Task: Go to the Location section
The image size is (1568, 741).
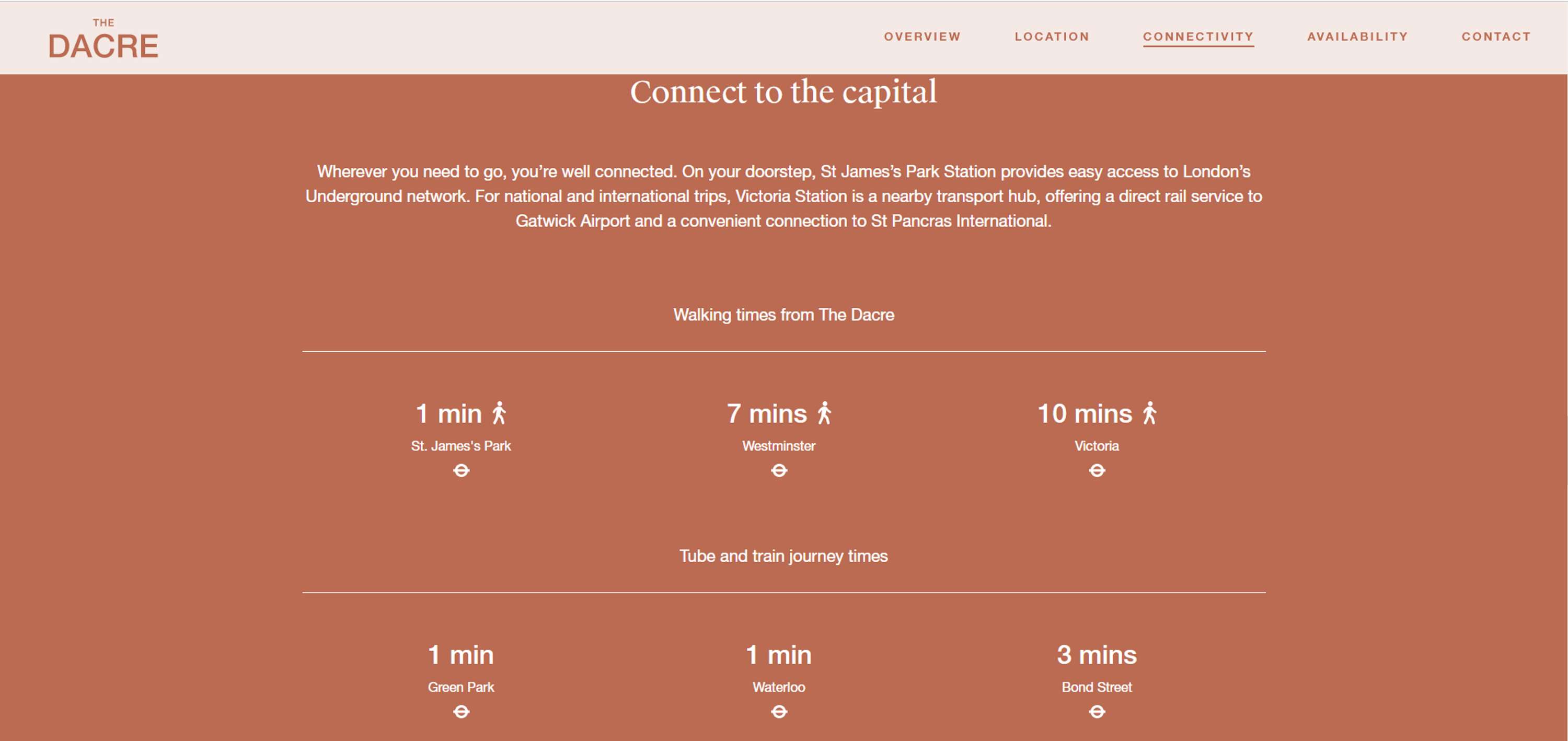Action: [1052, 37]
